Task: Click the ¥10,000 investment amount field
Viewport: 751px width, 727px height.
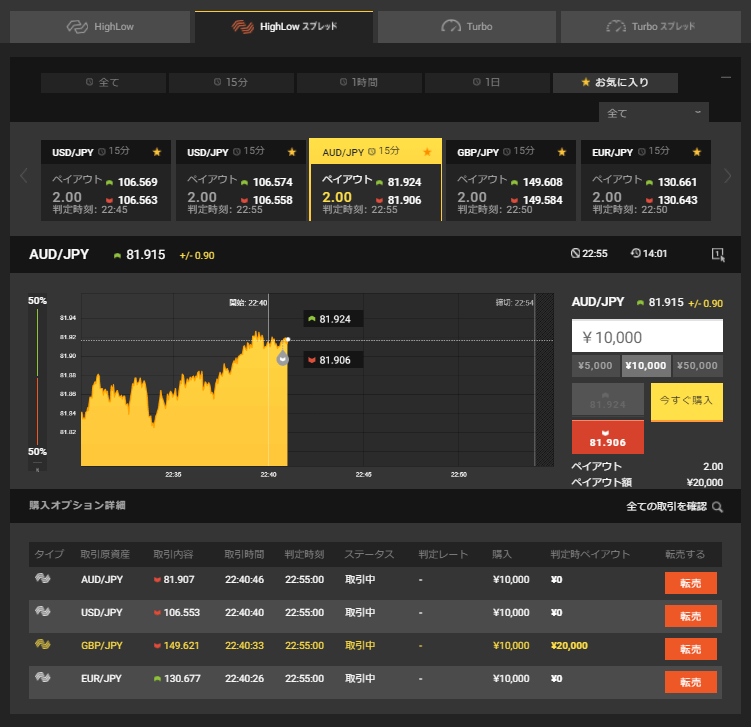Action: tap(647, 336)
